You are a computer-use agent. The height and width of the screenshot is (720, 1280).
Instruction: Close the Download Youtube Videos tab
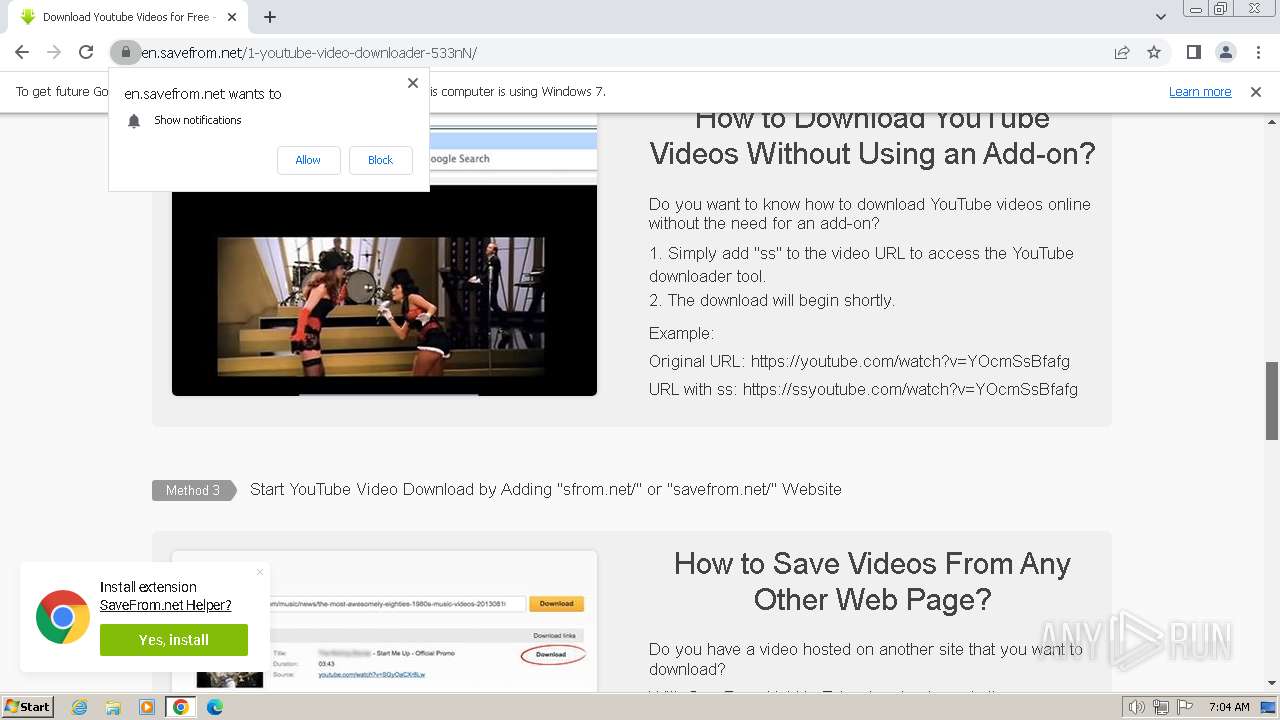tap(233, 17)
